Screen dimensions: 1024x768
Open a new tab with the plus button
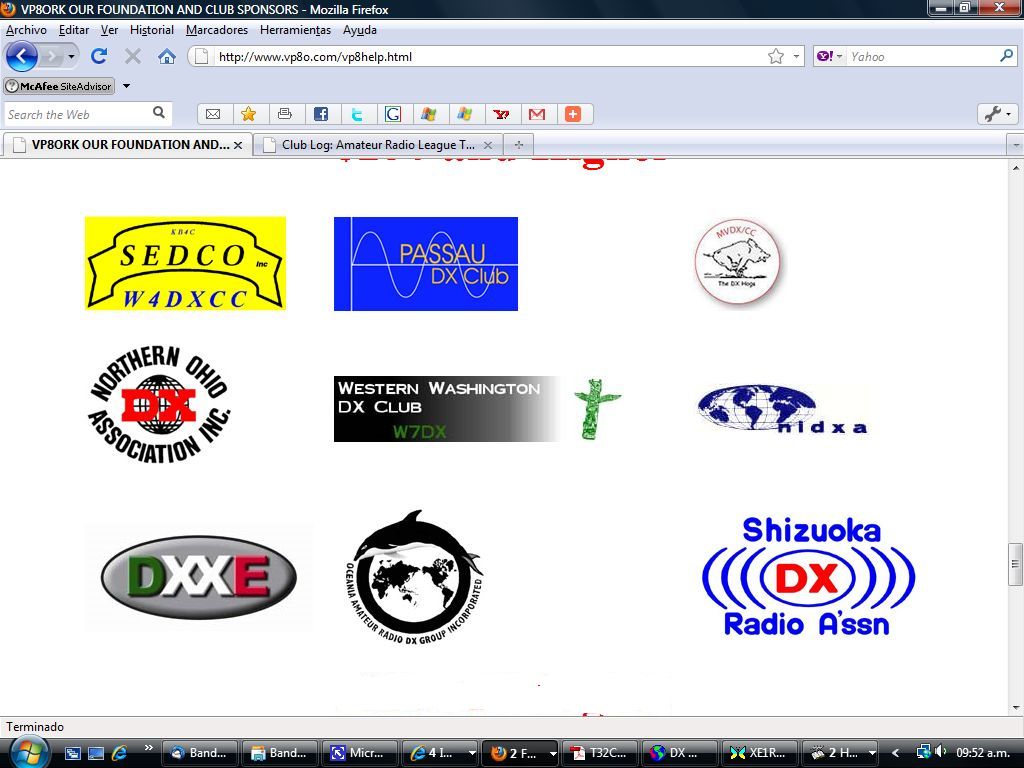[x=519, y=145]
